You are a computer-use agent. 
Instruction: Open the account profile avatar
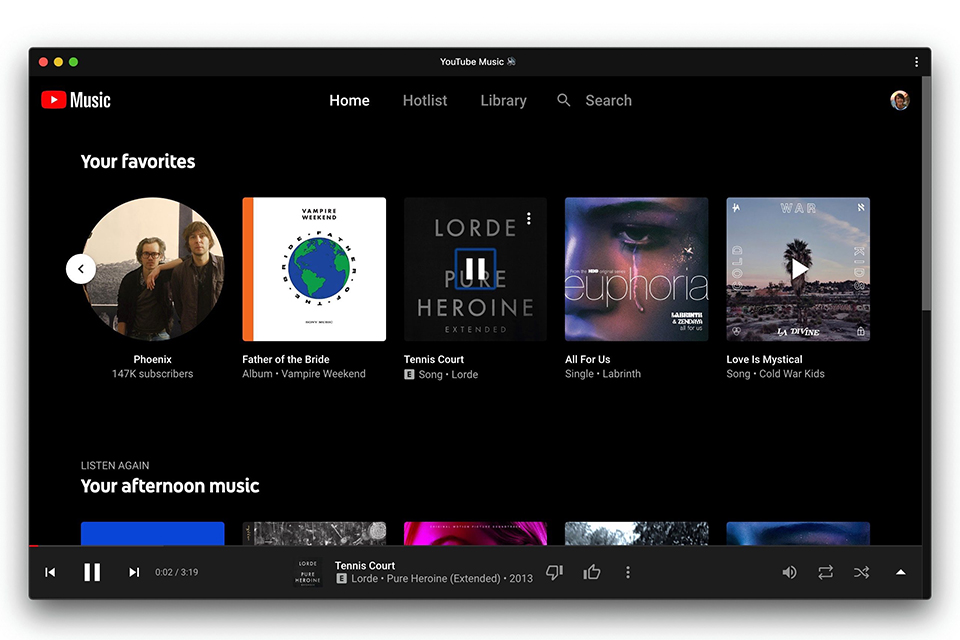[899, 100]
